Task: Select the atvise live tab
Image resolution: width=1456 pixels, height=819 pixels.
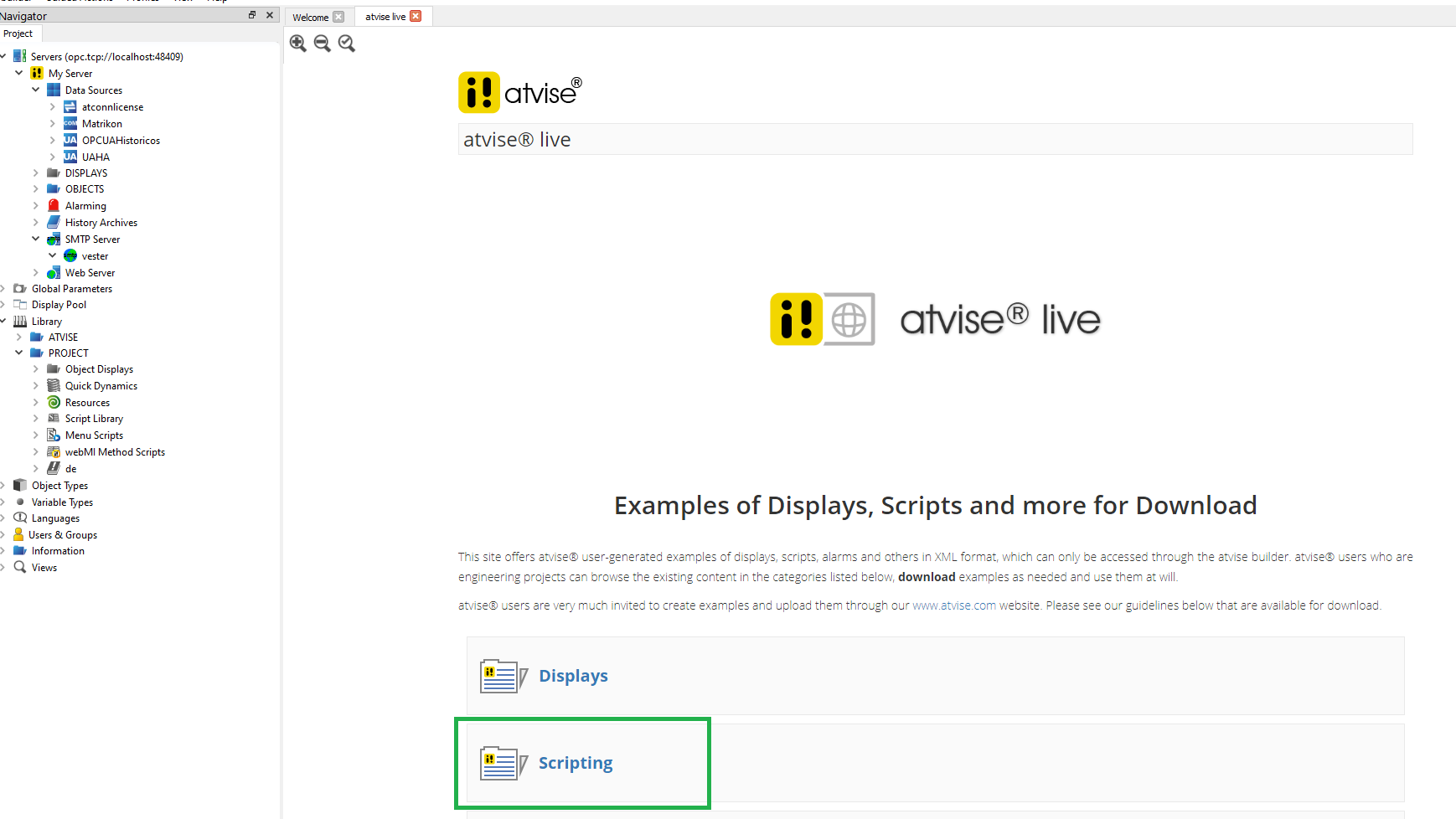Action: click(x=385, y=17)
